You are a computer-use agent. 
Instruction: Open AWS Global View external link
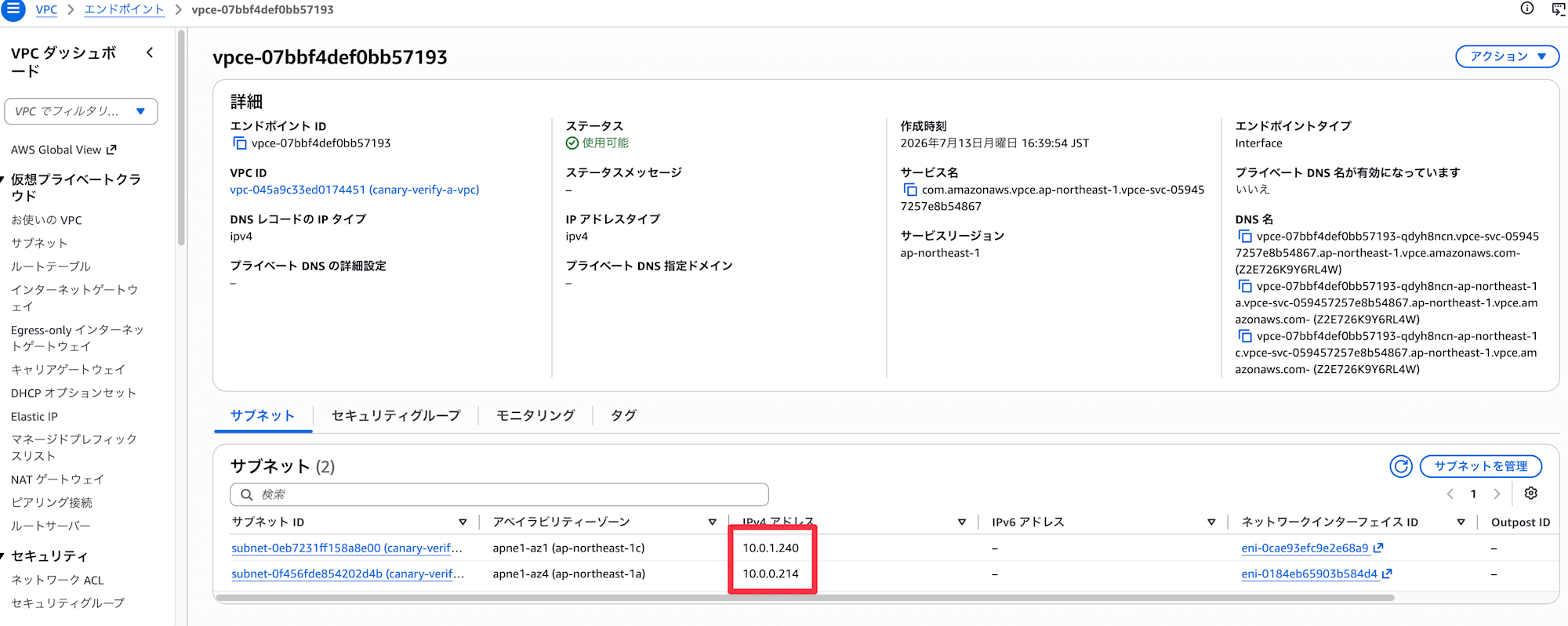64,150
